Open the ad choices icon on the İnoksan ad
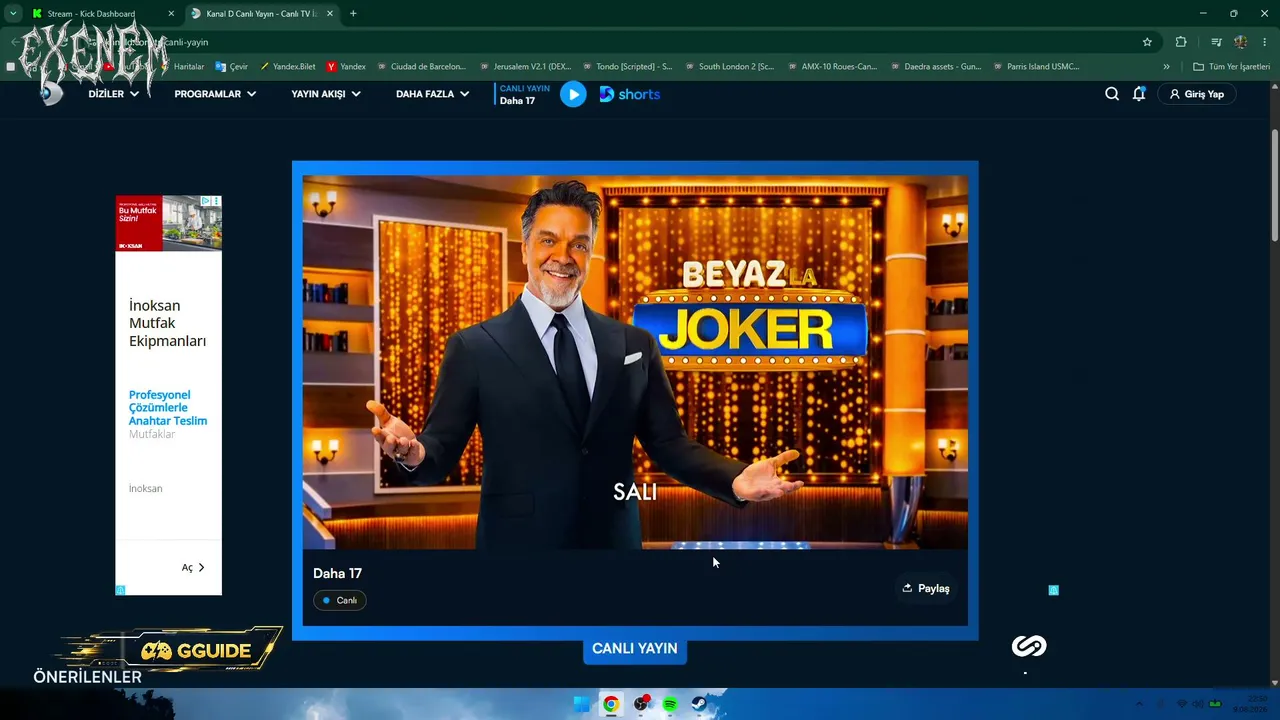This screenshot has width=1280, height=720. 205,201
